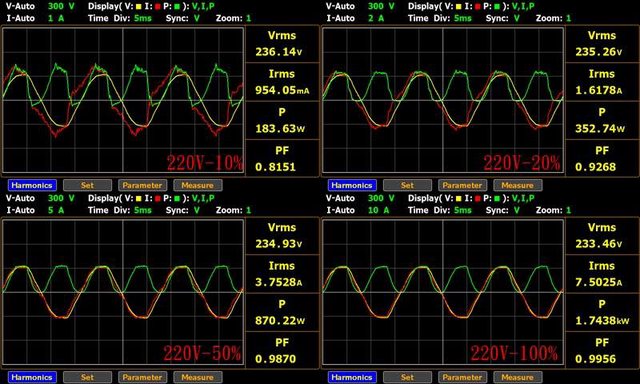This screenshot has width=640, height=384.
Task: Click Harmonics button in the 220V-50% panel
Action: (x=32, y=377)
